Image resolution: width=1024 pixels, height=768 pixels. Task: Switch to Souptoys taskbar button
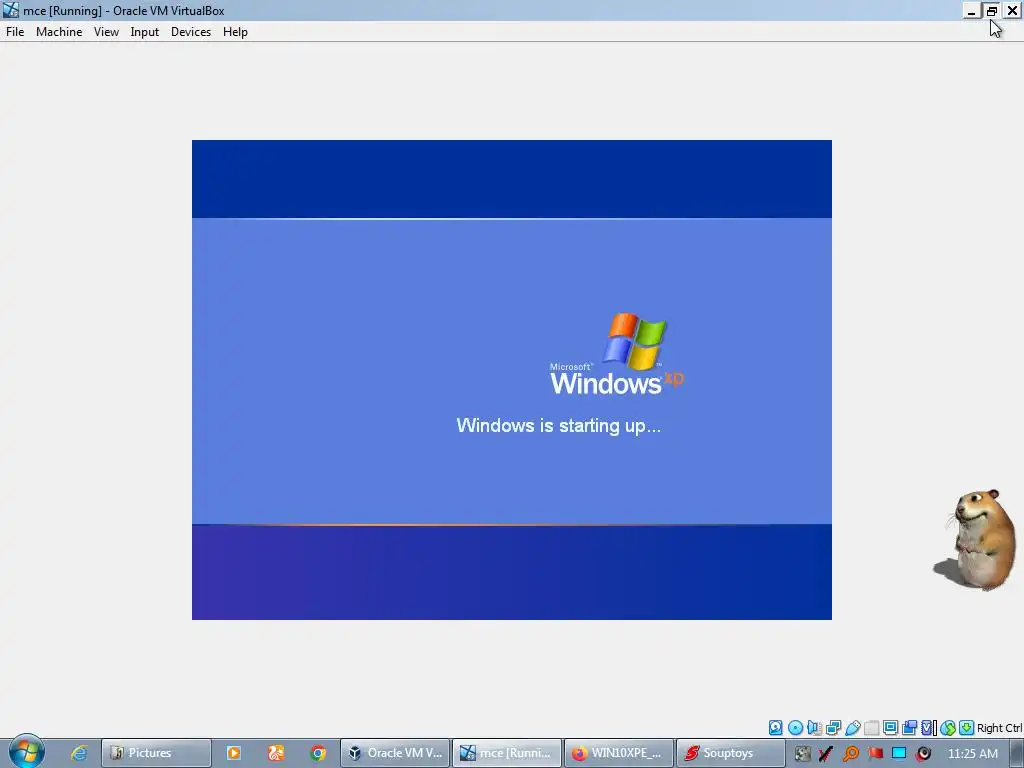point(730,753)
